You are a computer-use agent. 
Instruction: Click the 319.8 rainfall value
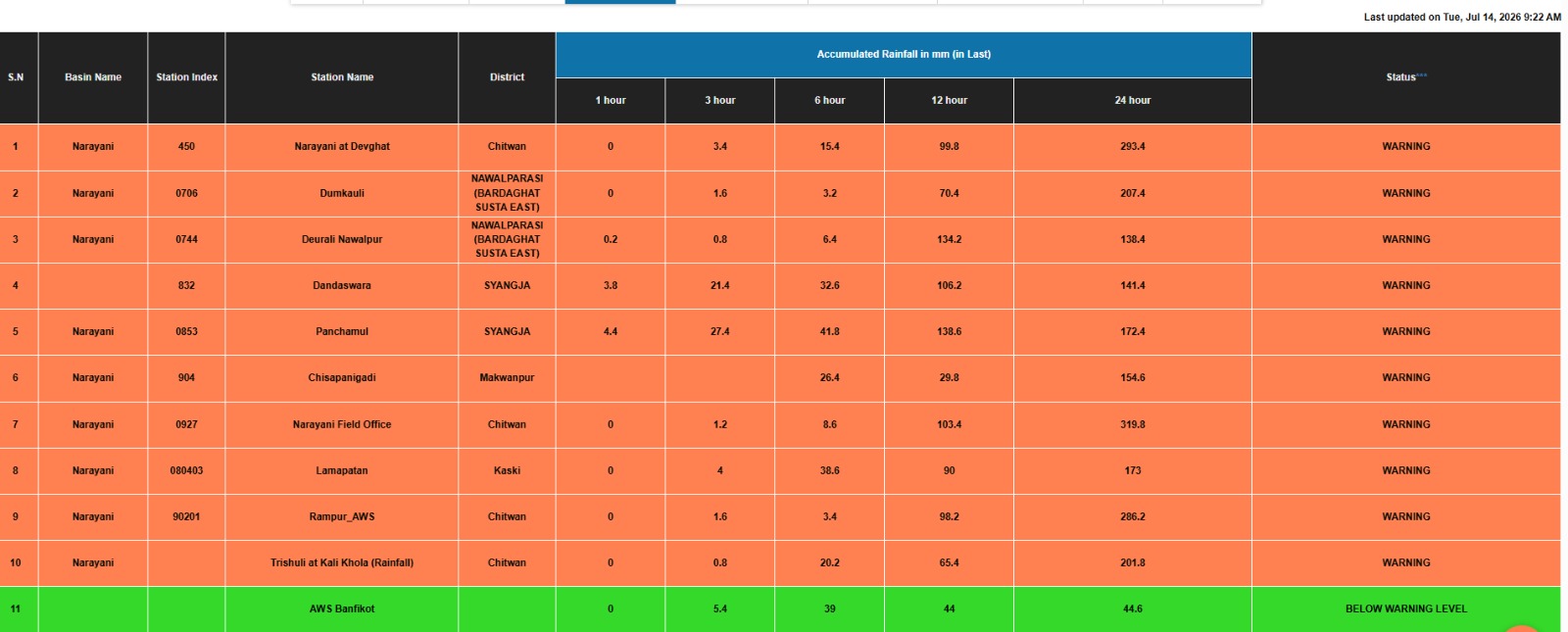pyautogui.click(x=1133, y=425)
